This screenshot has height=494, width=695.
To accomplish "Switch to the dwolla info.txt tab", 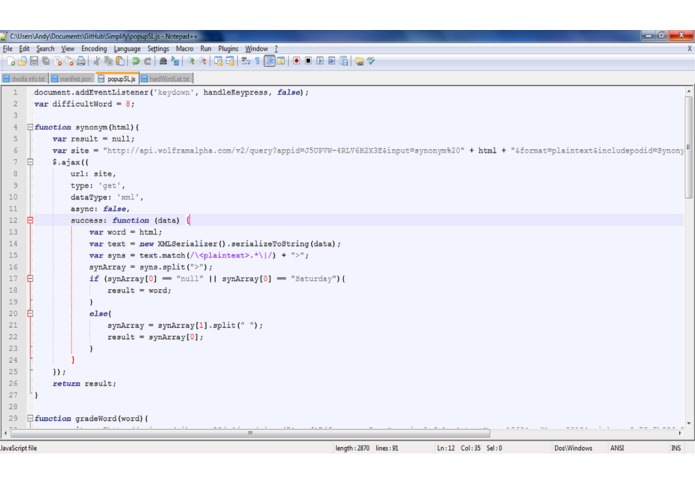I will 24,79.
